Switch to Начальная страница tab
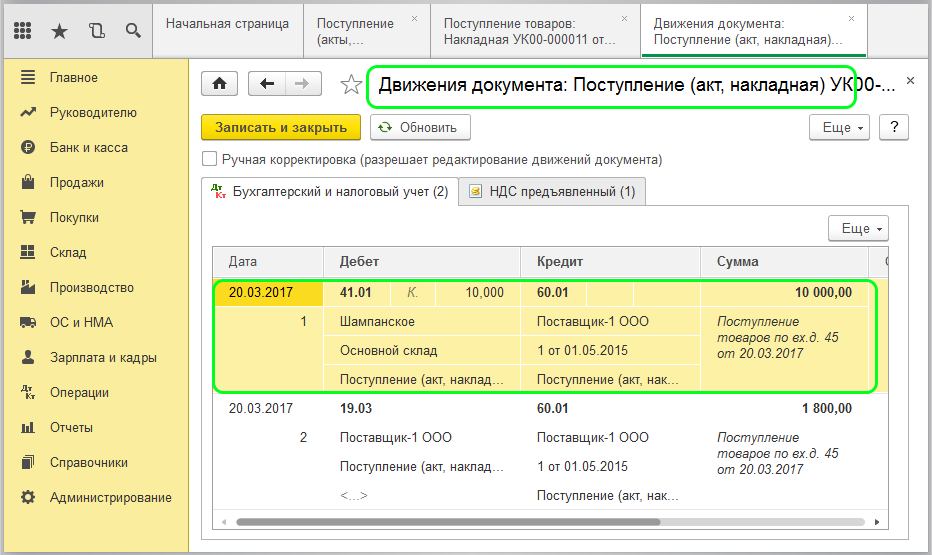The image size is (932, 555). point(228,31)
